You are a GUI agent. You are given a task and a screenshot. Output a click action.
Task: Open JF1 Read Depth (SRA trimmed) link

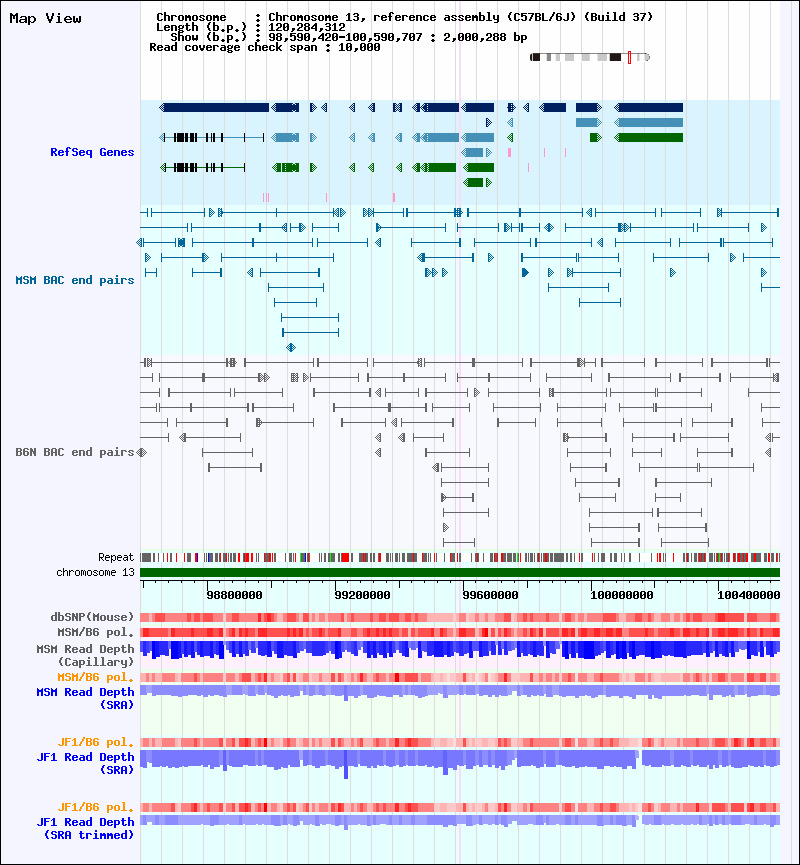pos(86,829)
